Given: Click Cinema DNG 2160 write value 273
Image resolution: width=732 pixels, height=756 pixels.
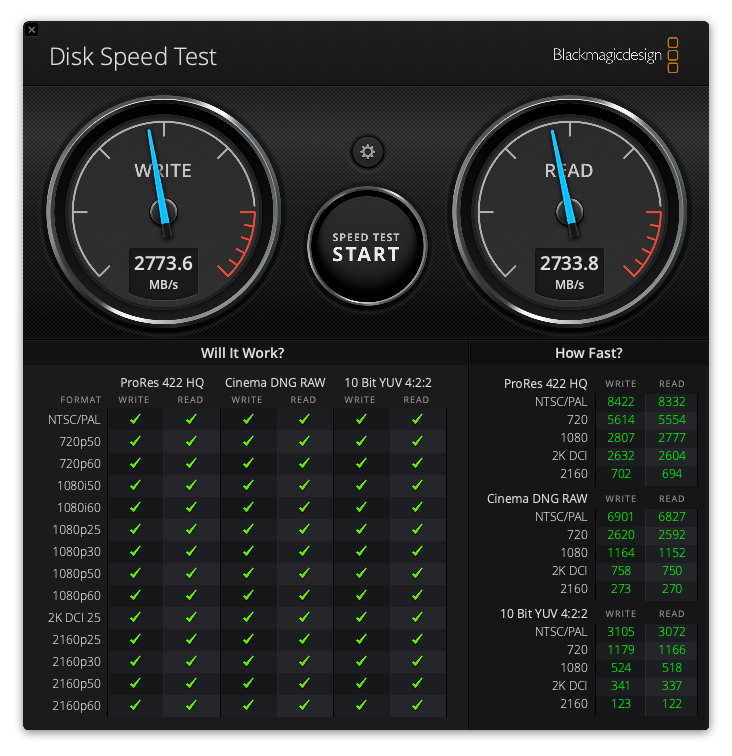Looking at the screenshot, I should click(621, 589).
